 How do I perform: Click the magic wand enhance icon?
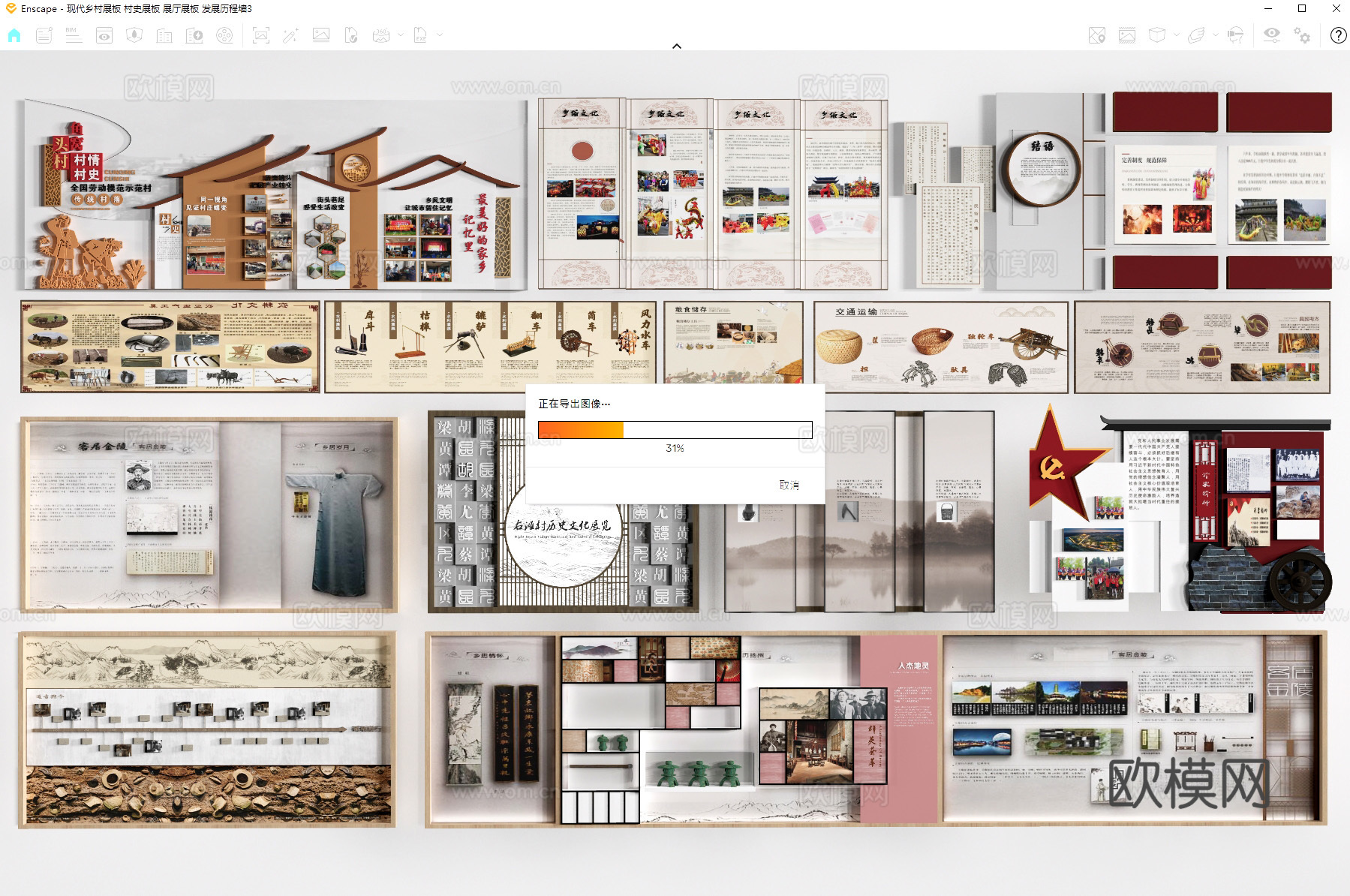pyautogui.click(x=291, y=35)
